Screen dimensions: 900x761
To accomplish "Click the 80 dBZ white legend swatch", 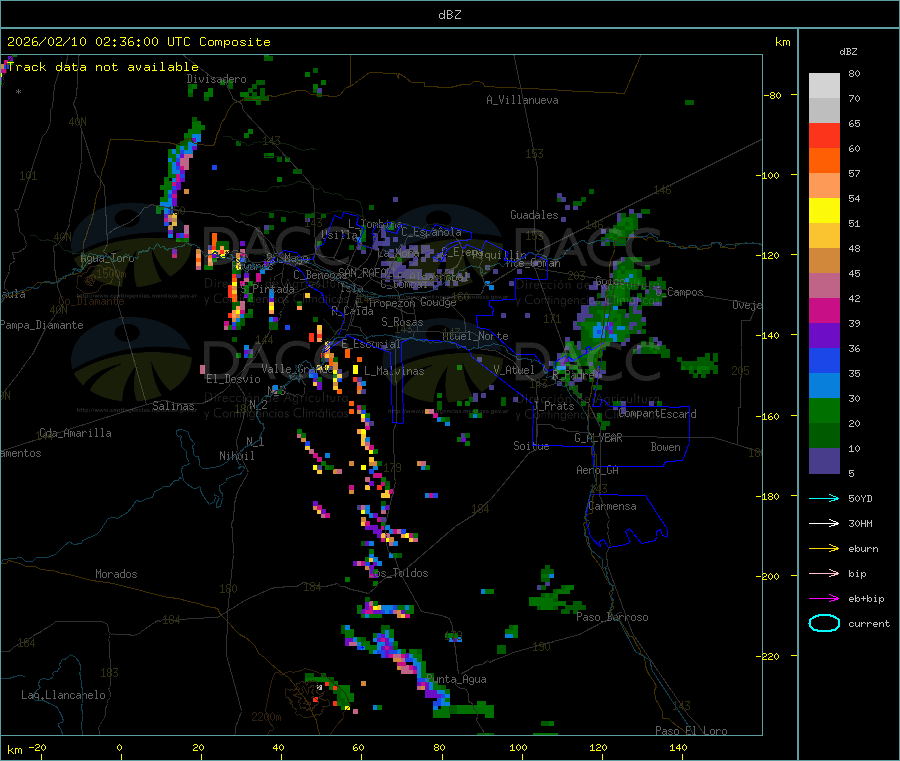I will coord(824,86).
